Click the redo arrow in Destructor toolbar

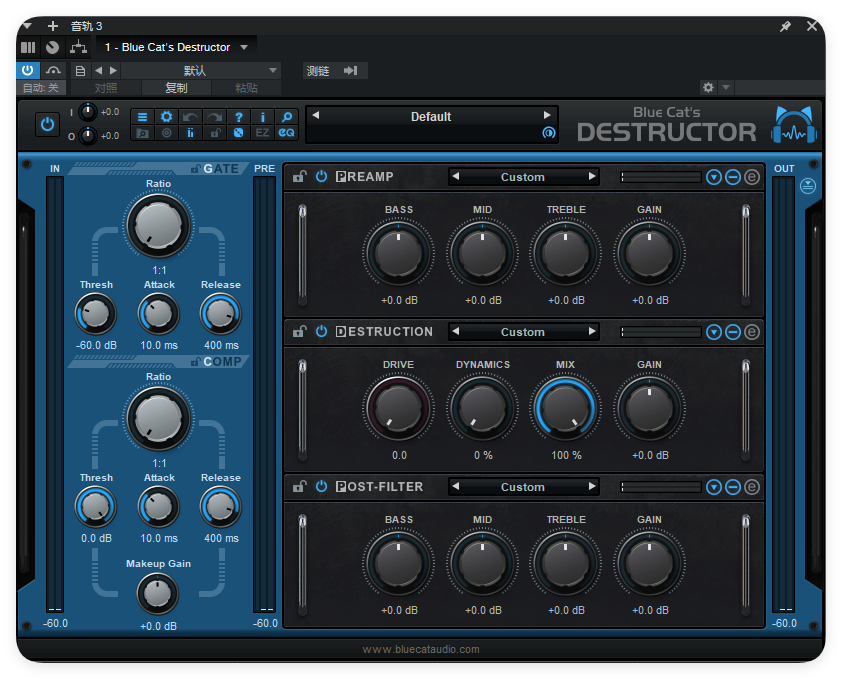214,117
